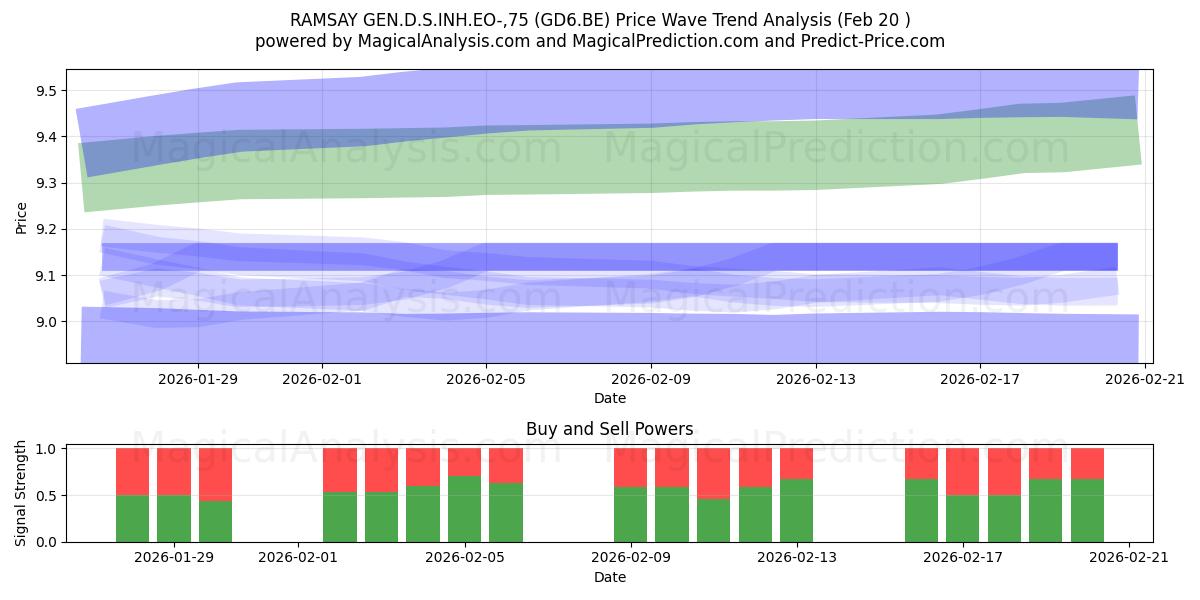Click the chart title mentioning RAMSAY GEN.D.S.INH.EO-,75
Viewport: 1200px width, 600px height.
(x=600, y=19)
